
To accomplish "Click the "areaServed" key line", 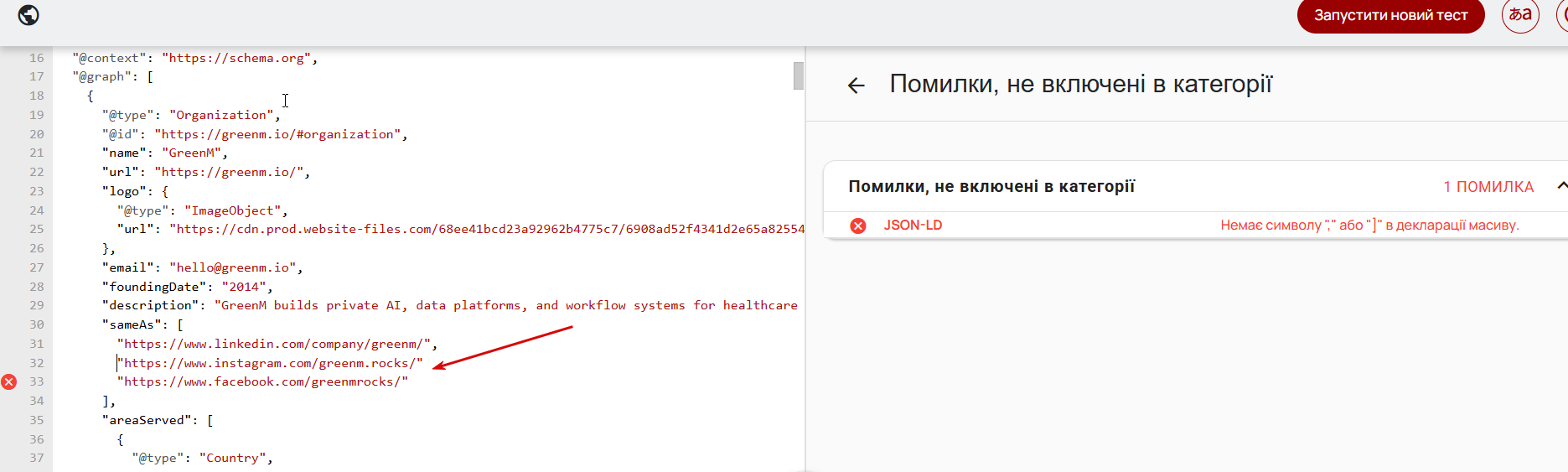I will click(158, 420).
